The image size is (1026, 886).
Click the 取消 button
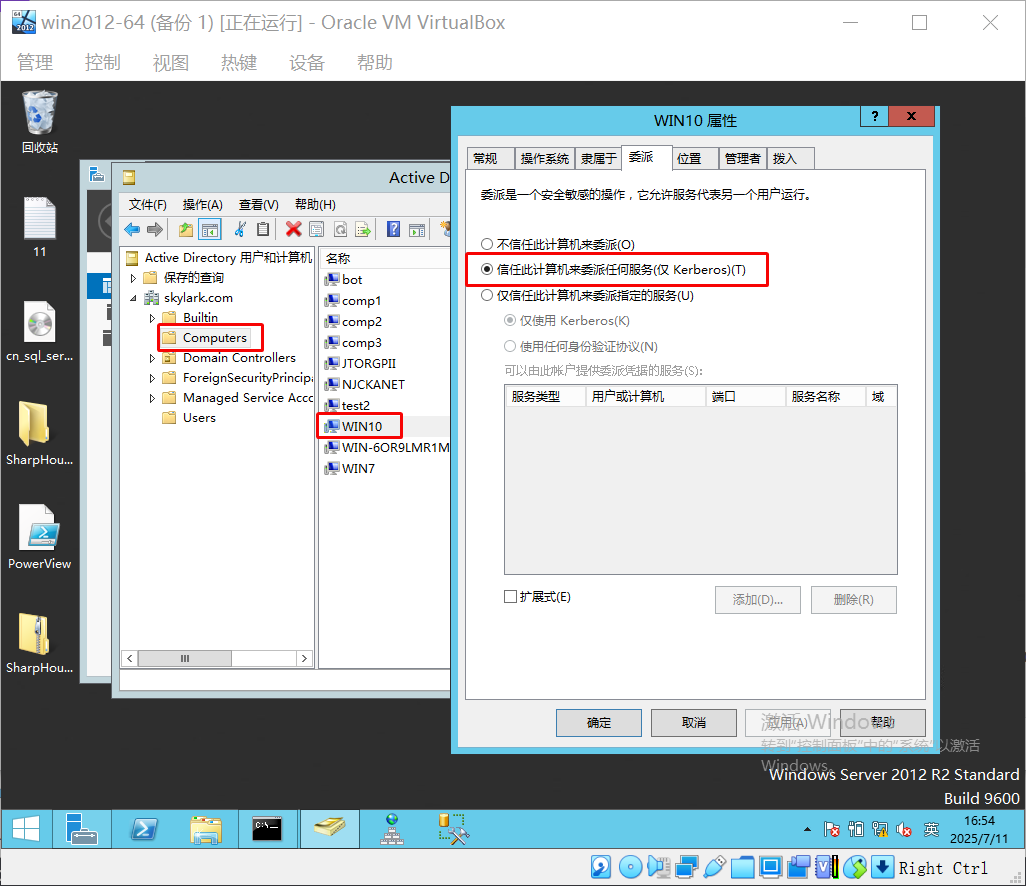click(x=693, y=722)
